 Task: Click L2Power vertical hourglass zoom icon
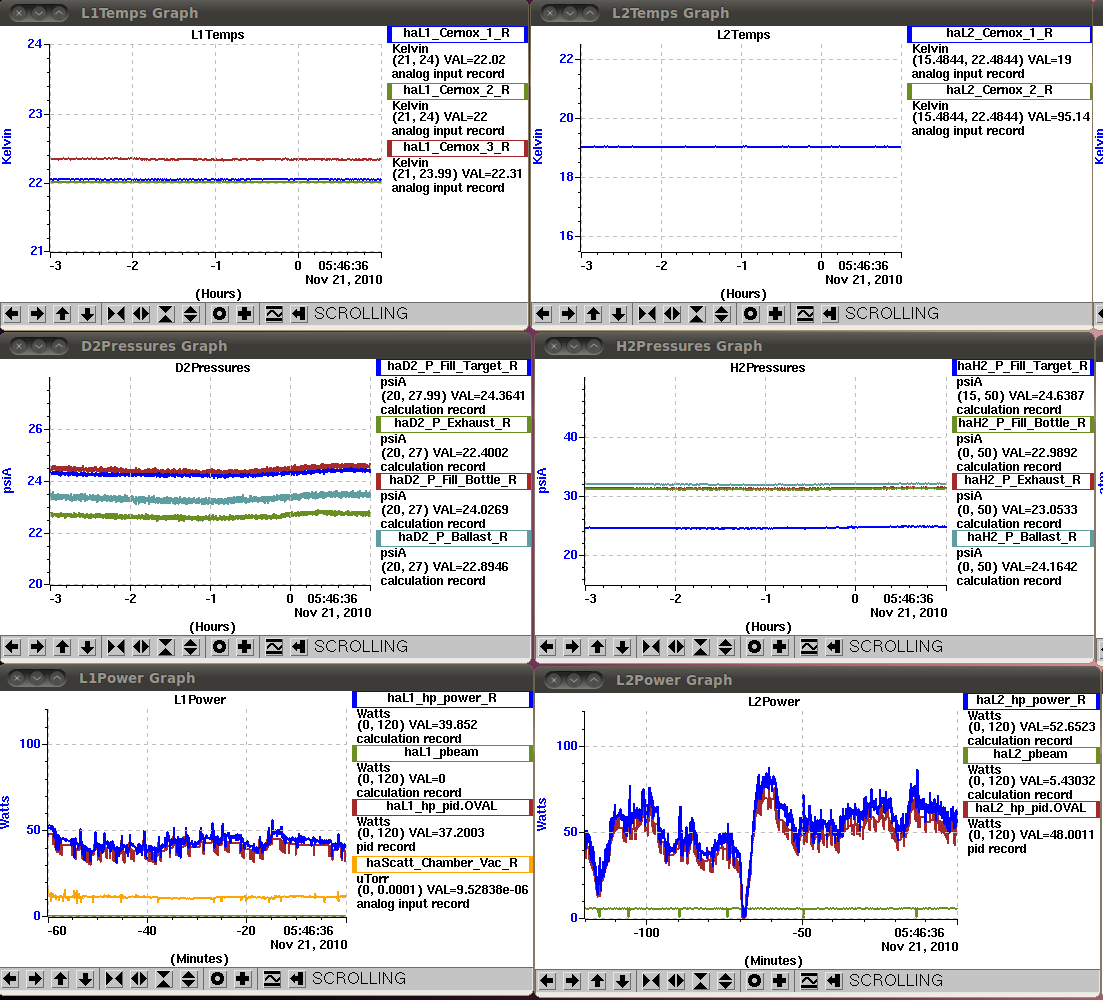click(x=701, y=980)
